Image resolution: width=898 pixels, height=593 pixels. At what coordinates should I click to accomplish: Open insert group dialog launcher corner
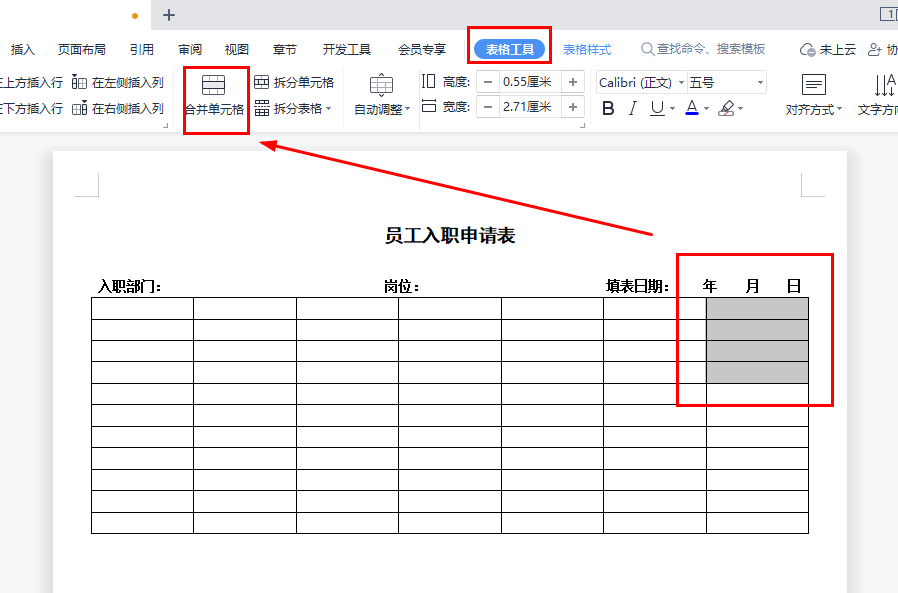pos(166,125)
